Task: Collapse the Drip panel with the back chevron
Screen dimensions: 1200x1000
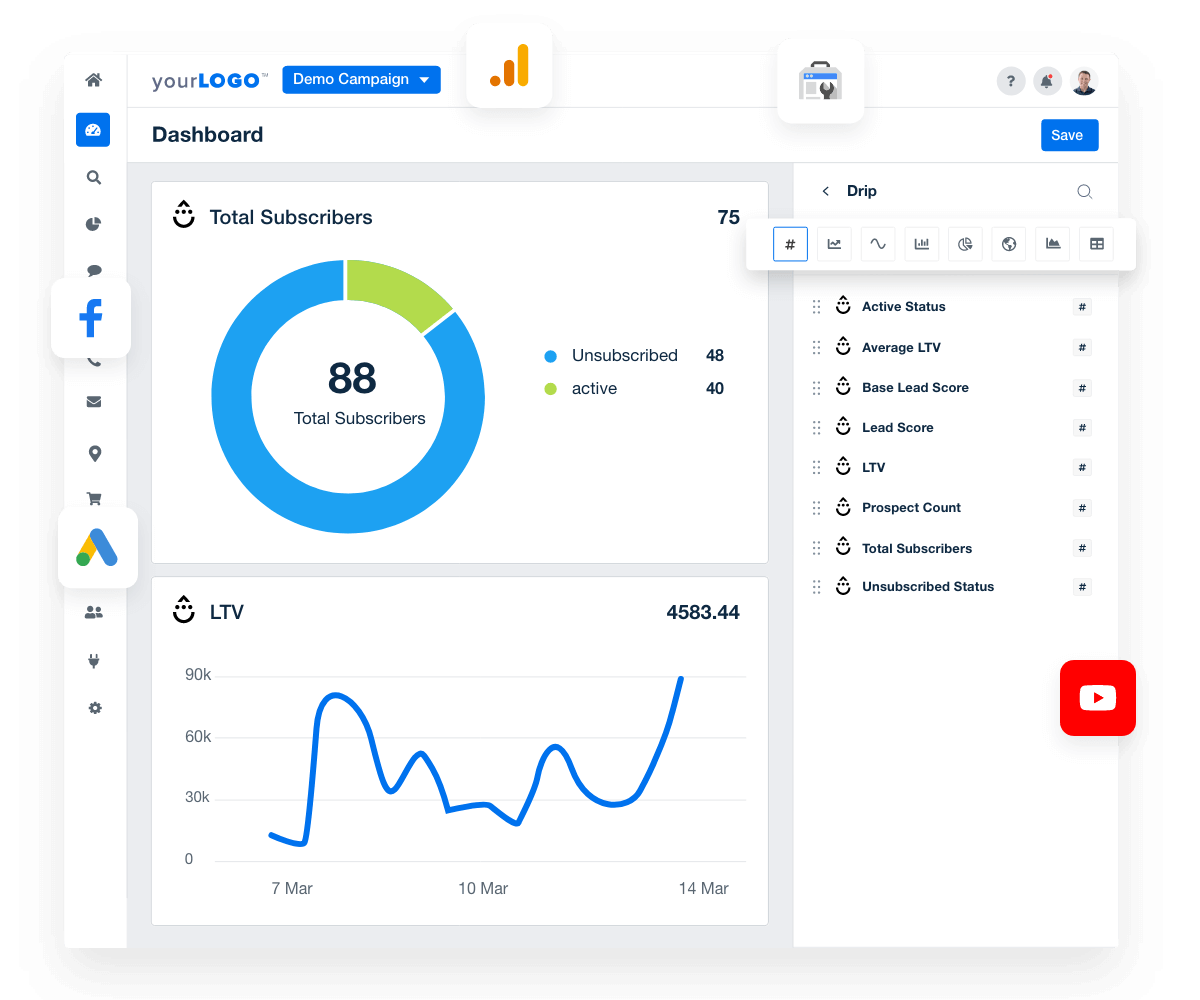Action: coord(826,190)
